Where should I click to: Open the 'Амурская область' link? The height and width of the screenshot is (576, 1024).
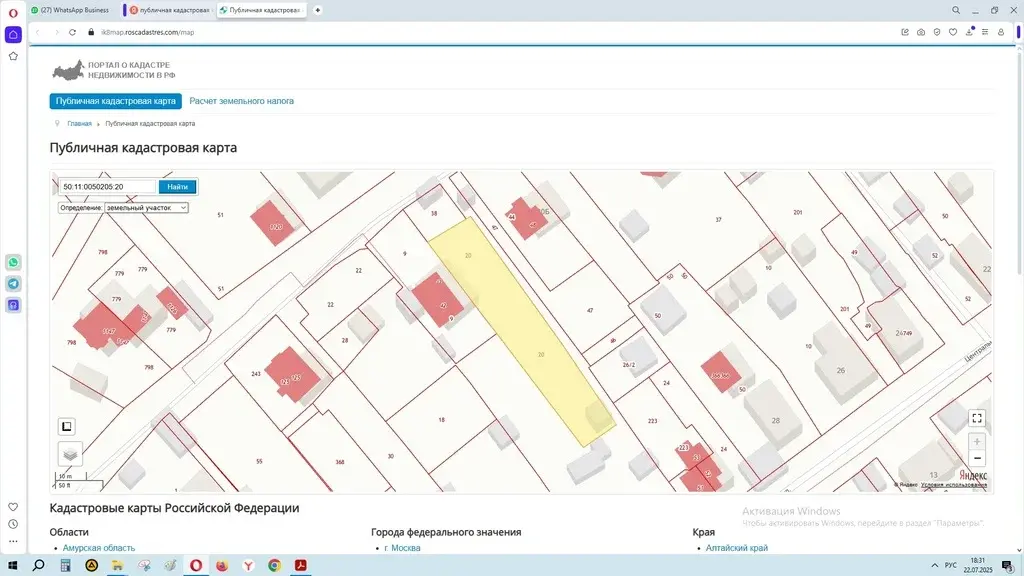coord(98,548)
